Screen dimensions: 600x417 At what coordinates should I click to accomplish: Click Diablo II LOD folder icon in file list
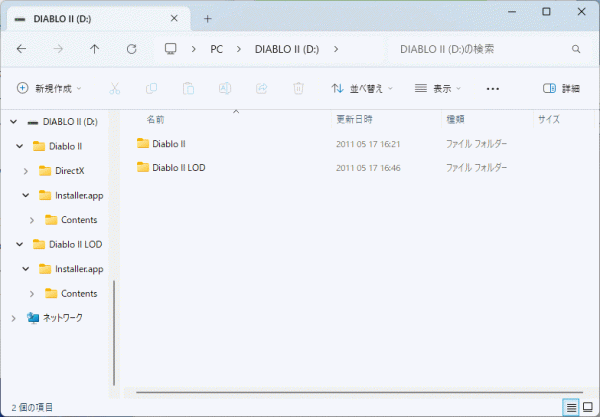(143, 167)
